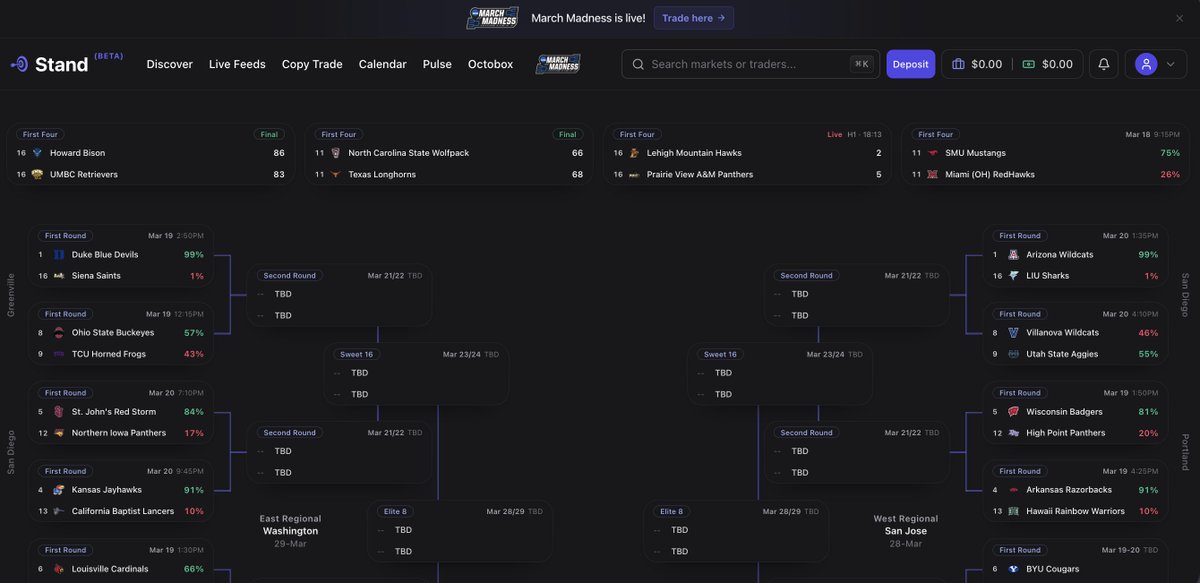The width and height of the screenshot is (1200, 583).
Task: Select Miami (OH) RedHawks 26% odds
Action: (1170, 174)
